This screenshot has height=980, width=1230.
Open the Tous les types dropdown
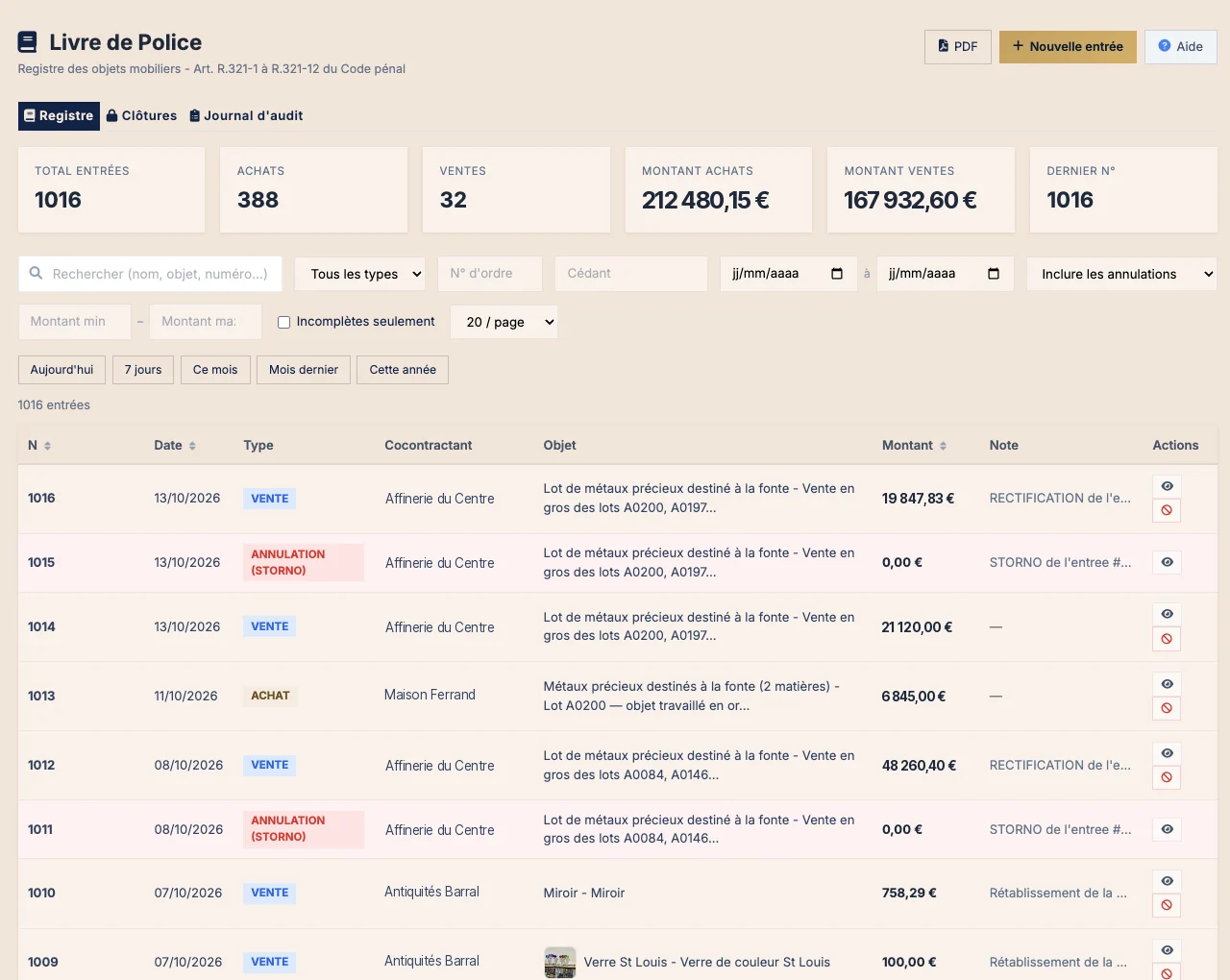[x=360, y=274]
